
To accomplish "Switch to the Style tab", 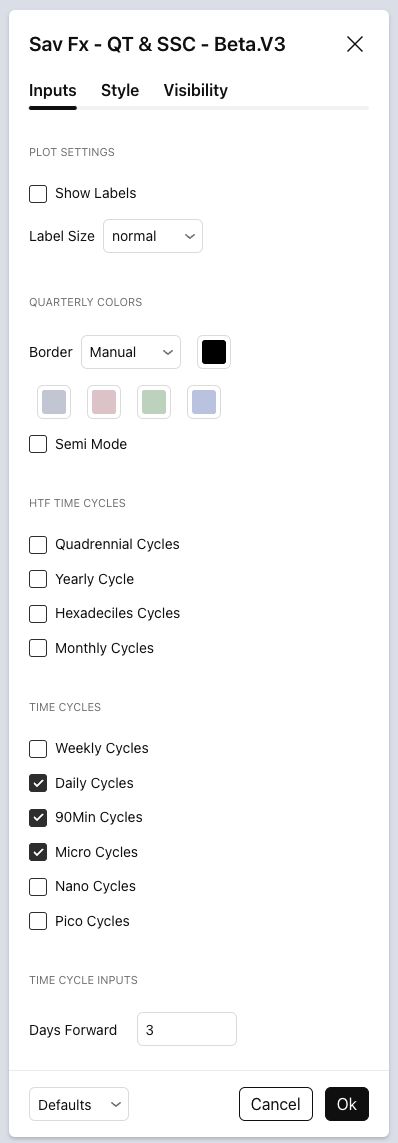I will pyautogui.click(x=120, y=90).
